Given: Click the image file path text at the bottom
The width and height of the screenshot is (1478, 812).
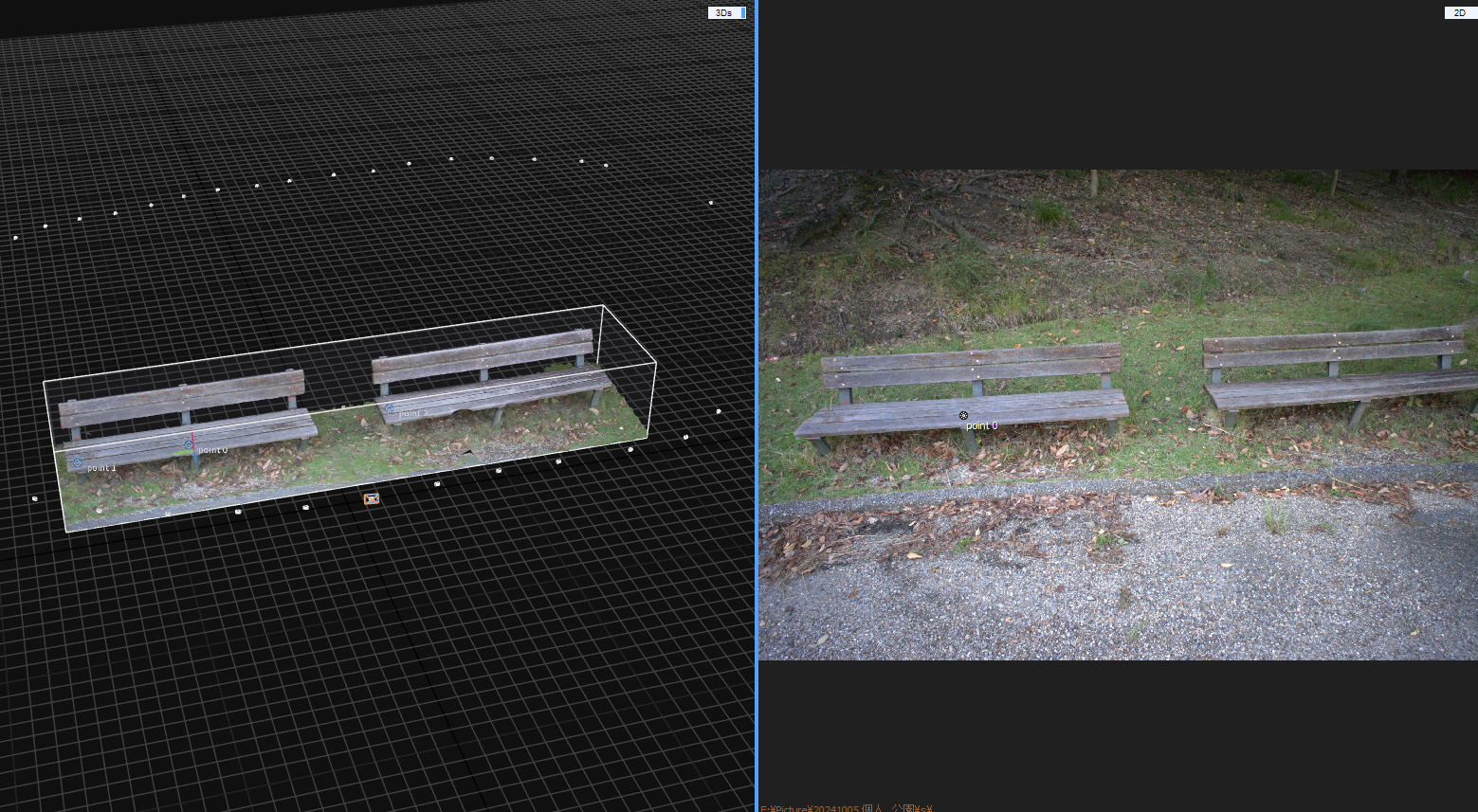Looking at the screenshot, I should 847,808.
